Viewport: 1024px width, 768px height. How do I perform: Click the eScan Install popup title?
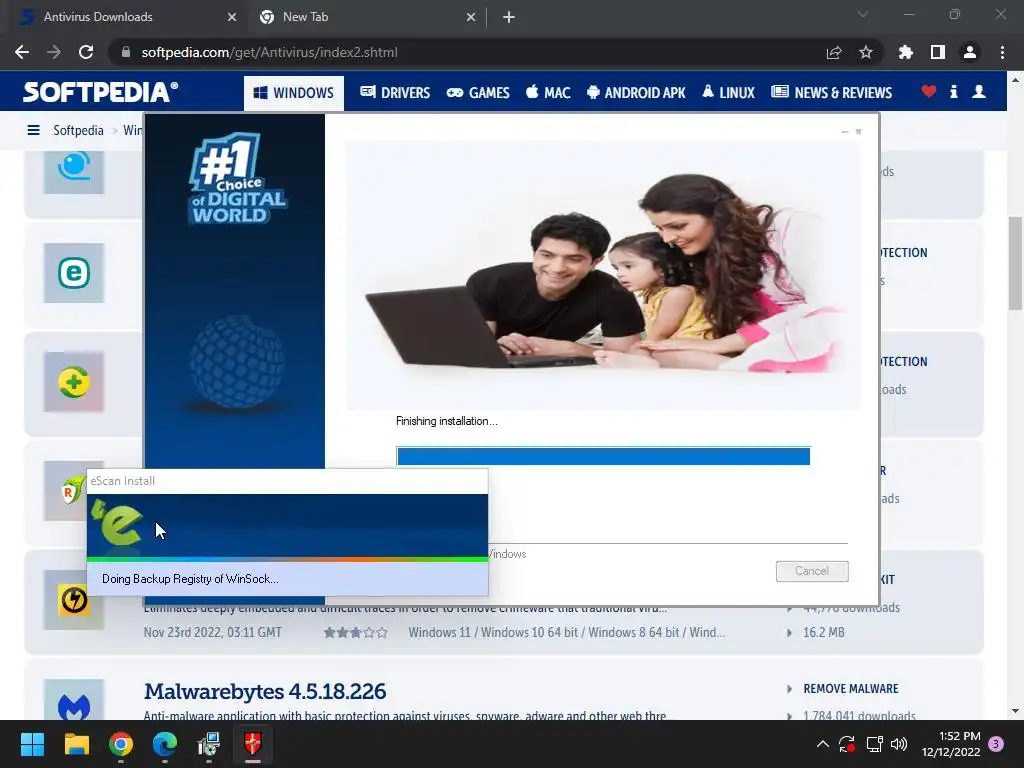pyautogui.click(x=123, y=481)
